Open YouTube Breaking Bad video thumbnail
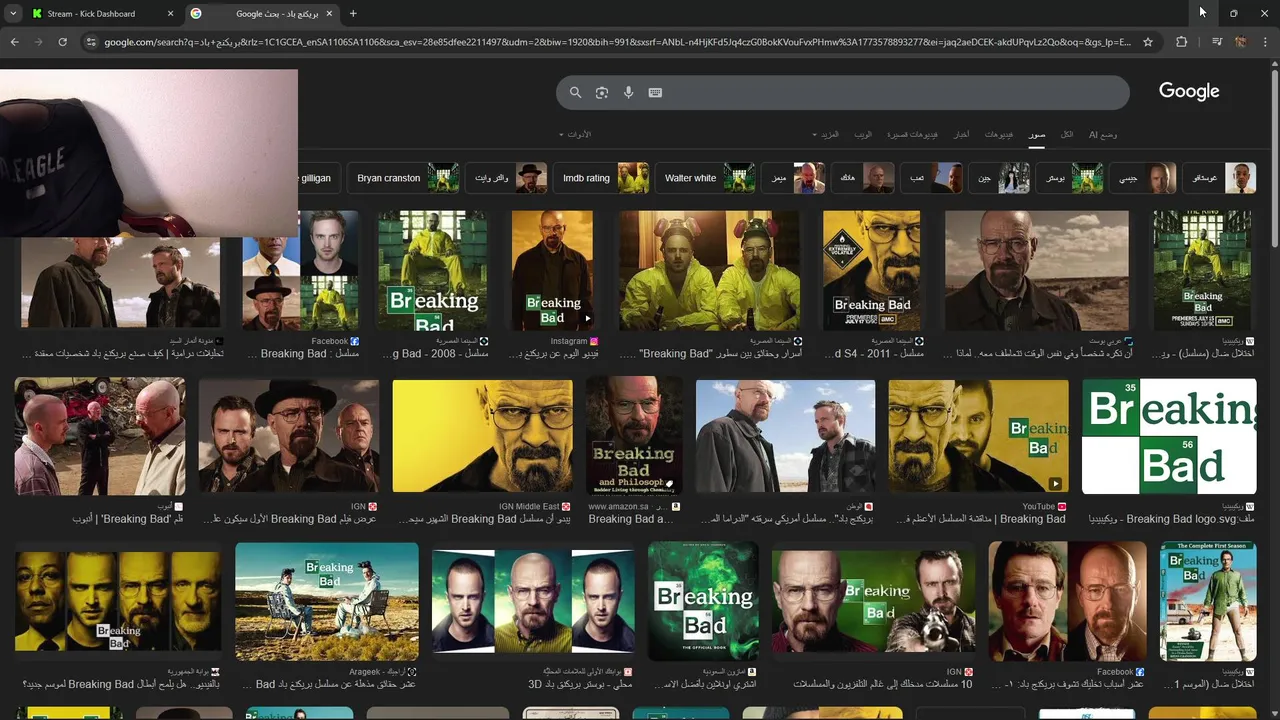Image resolution: width=1280 pixels, height=720 pixels. (978, 436)
